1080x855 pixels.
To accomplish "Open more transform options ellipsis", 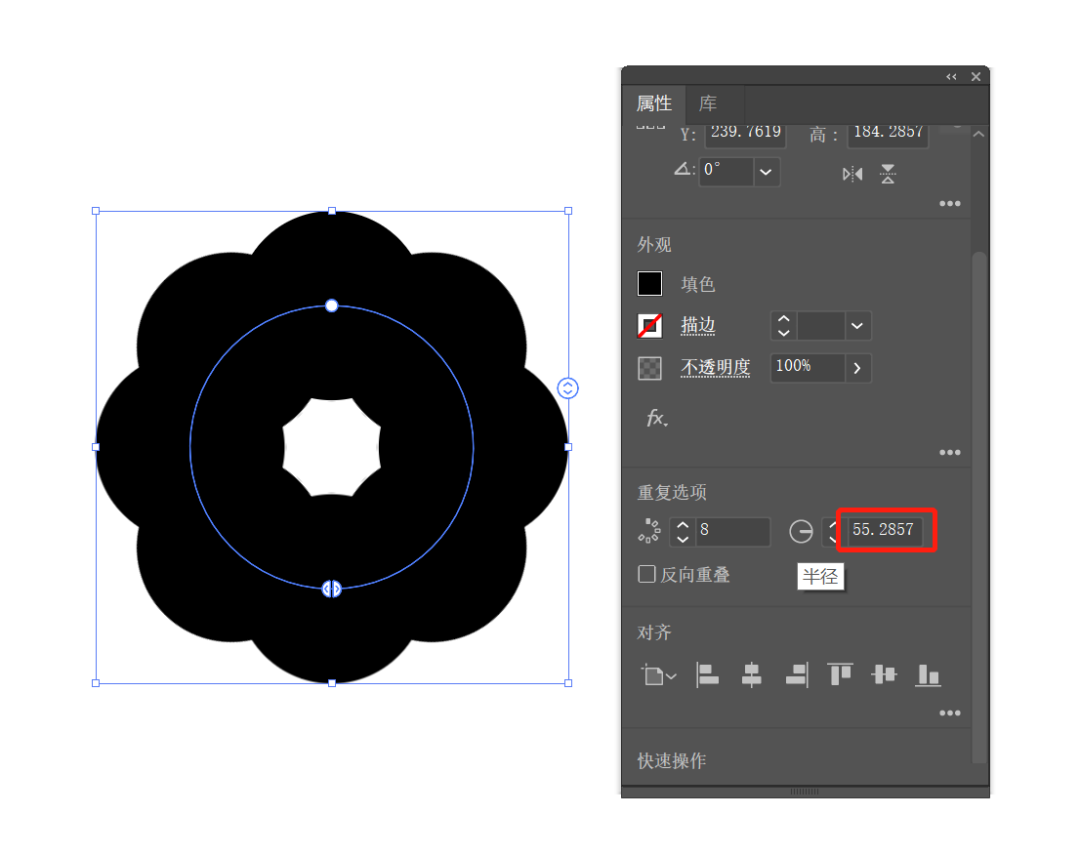I will pos(950,203).
